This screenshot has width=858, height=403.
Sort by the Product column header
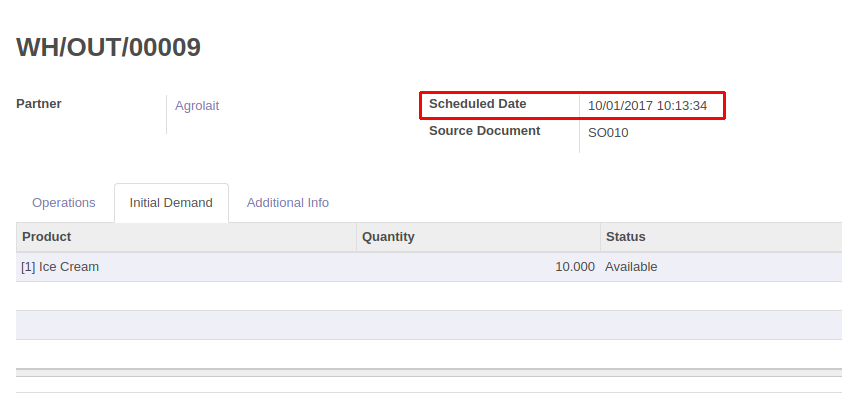pyautogui.click(x=47, y=237)
